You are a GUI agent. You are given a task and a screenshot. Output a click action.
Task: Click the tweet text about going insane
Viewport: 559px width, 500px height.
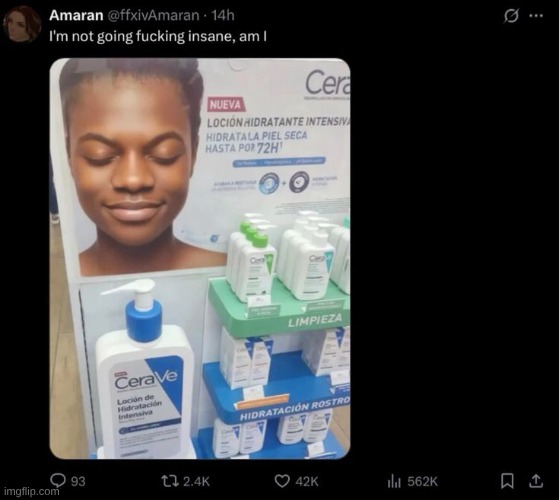click(x=158, y=36)
